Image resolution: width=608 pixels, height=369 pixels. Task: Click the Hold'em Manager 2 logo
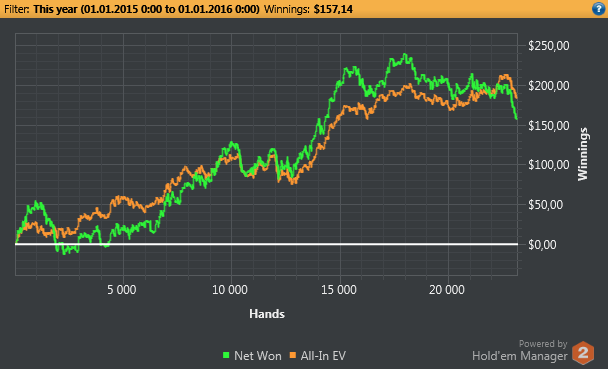coord(583,353)
